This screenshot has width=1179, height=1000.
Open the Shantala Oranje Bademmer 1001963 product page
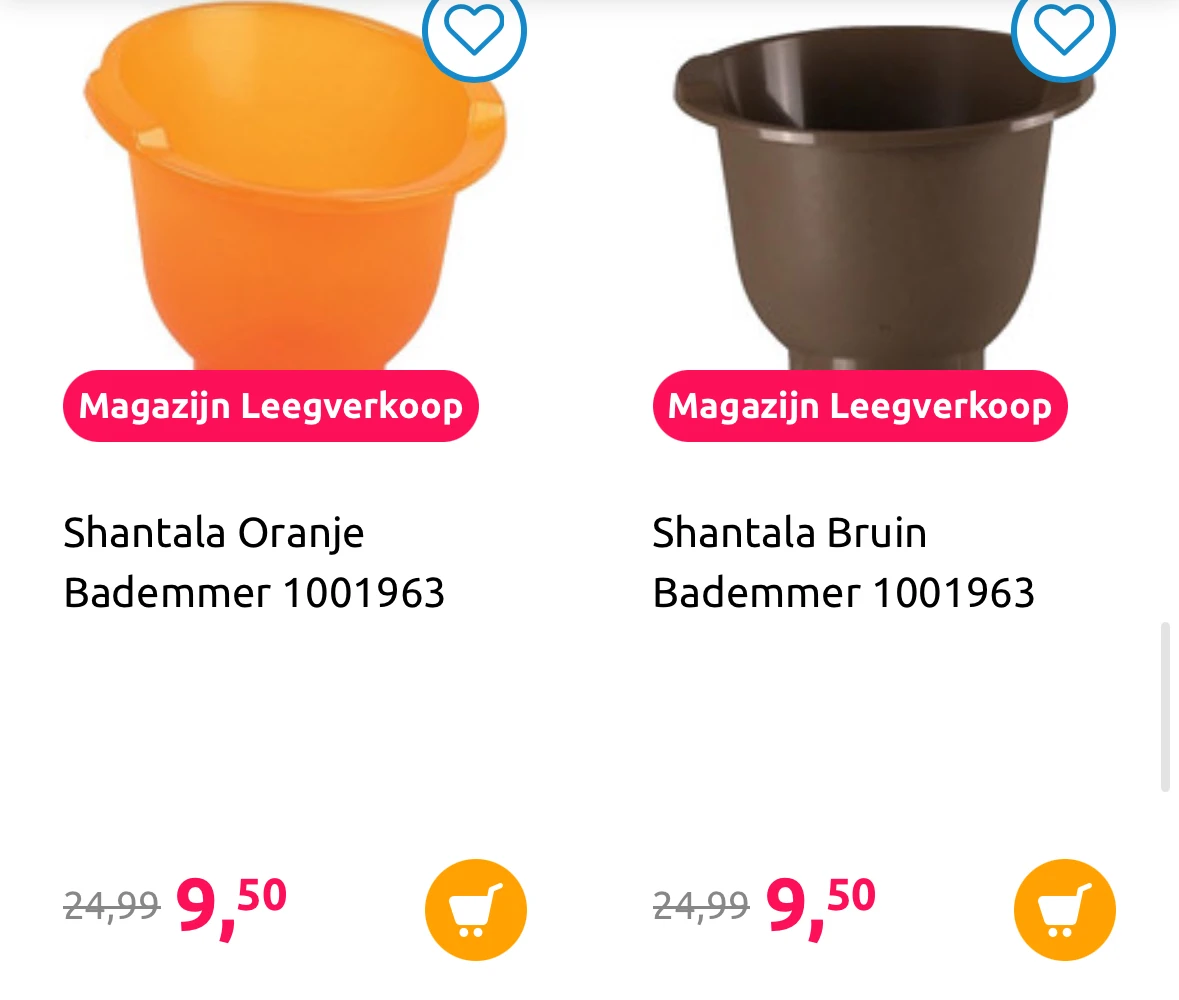point(254,562)
